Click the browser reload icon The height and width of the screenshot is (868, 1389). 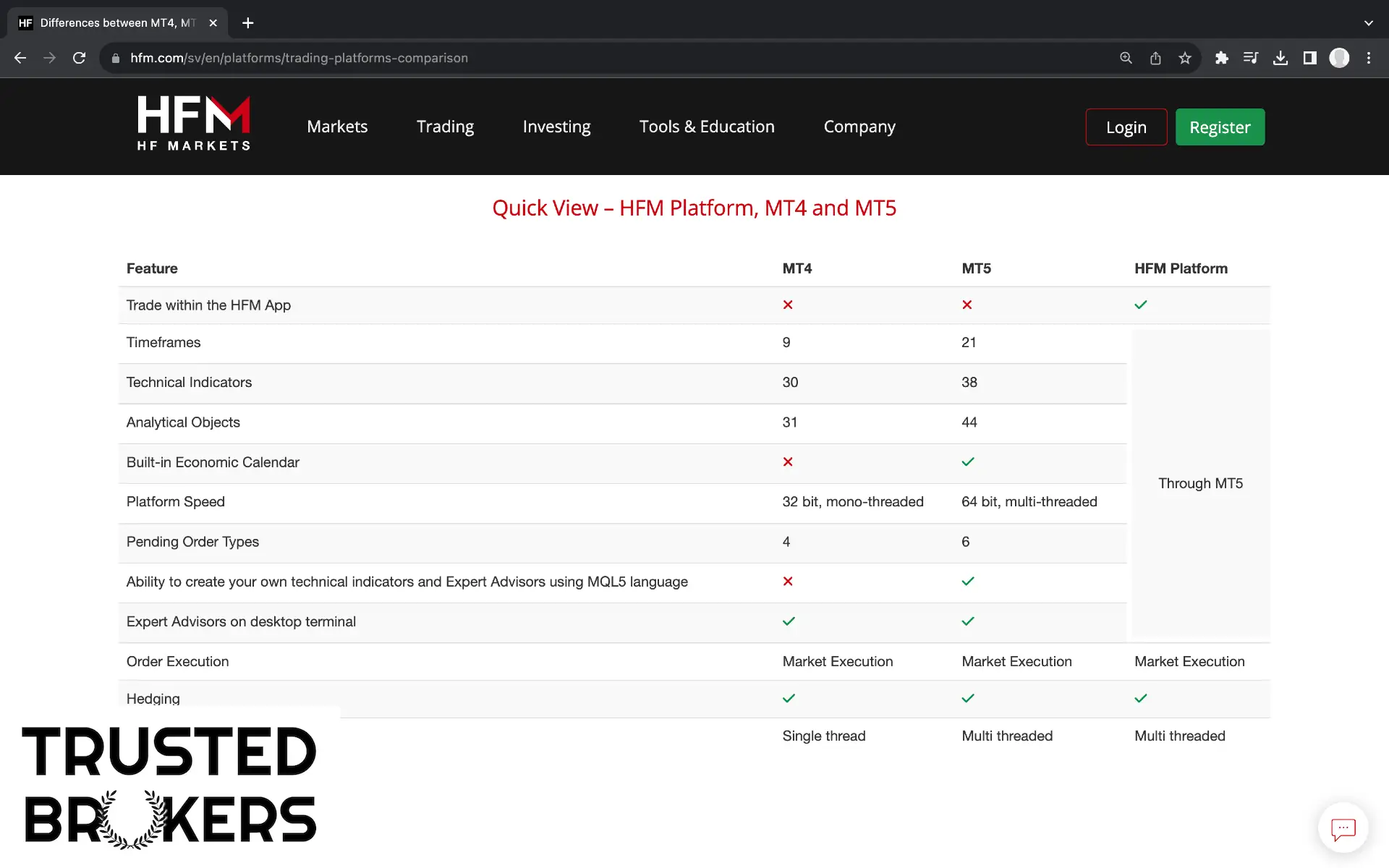80,58
